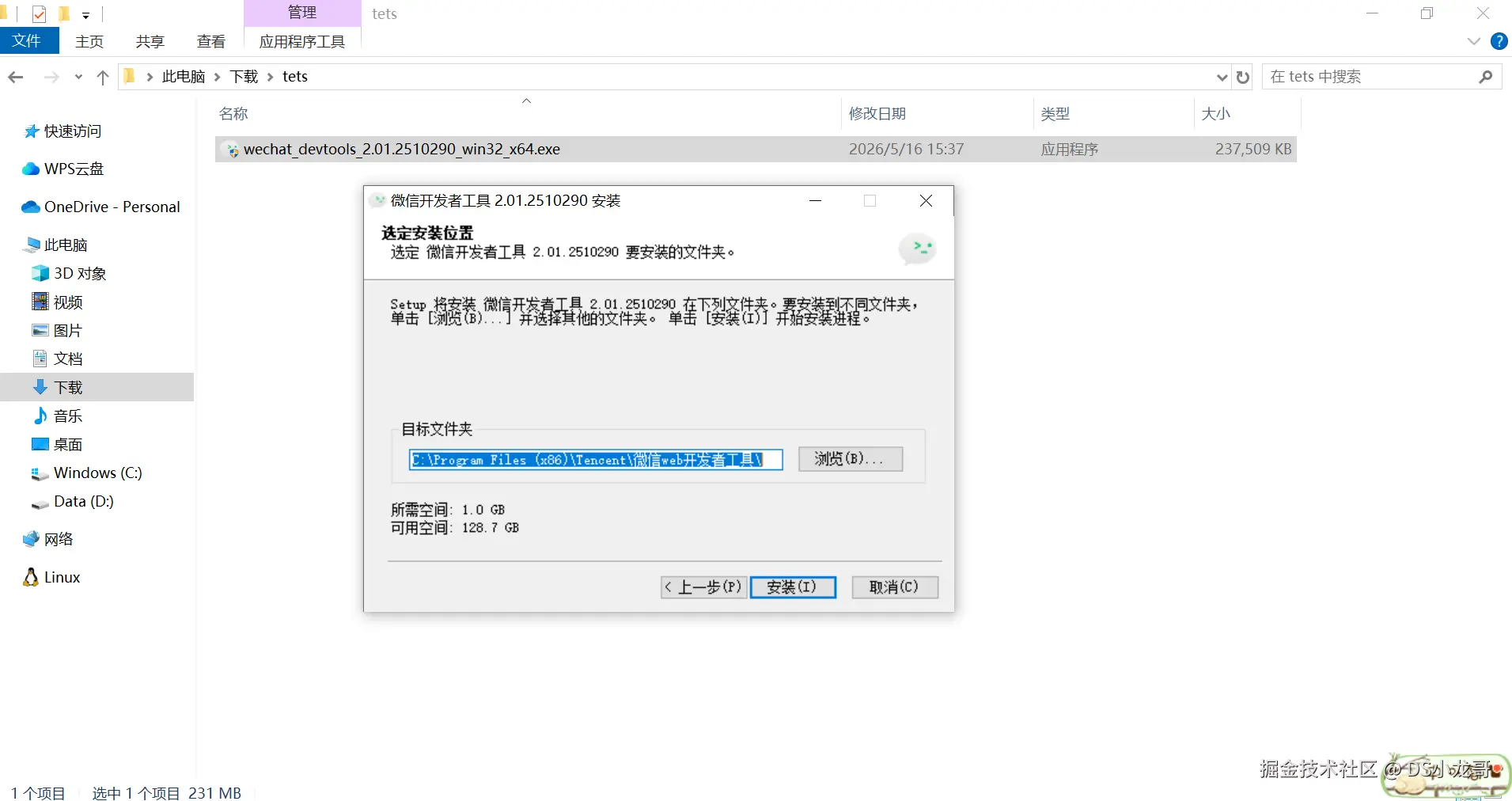The height and width of the screenshot is (801, 1512).
Task: Open the 视频 folder in sidebar
Action: pos(57,302)
